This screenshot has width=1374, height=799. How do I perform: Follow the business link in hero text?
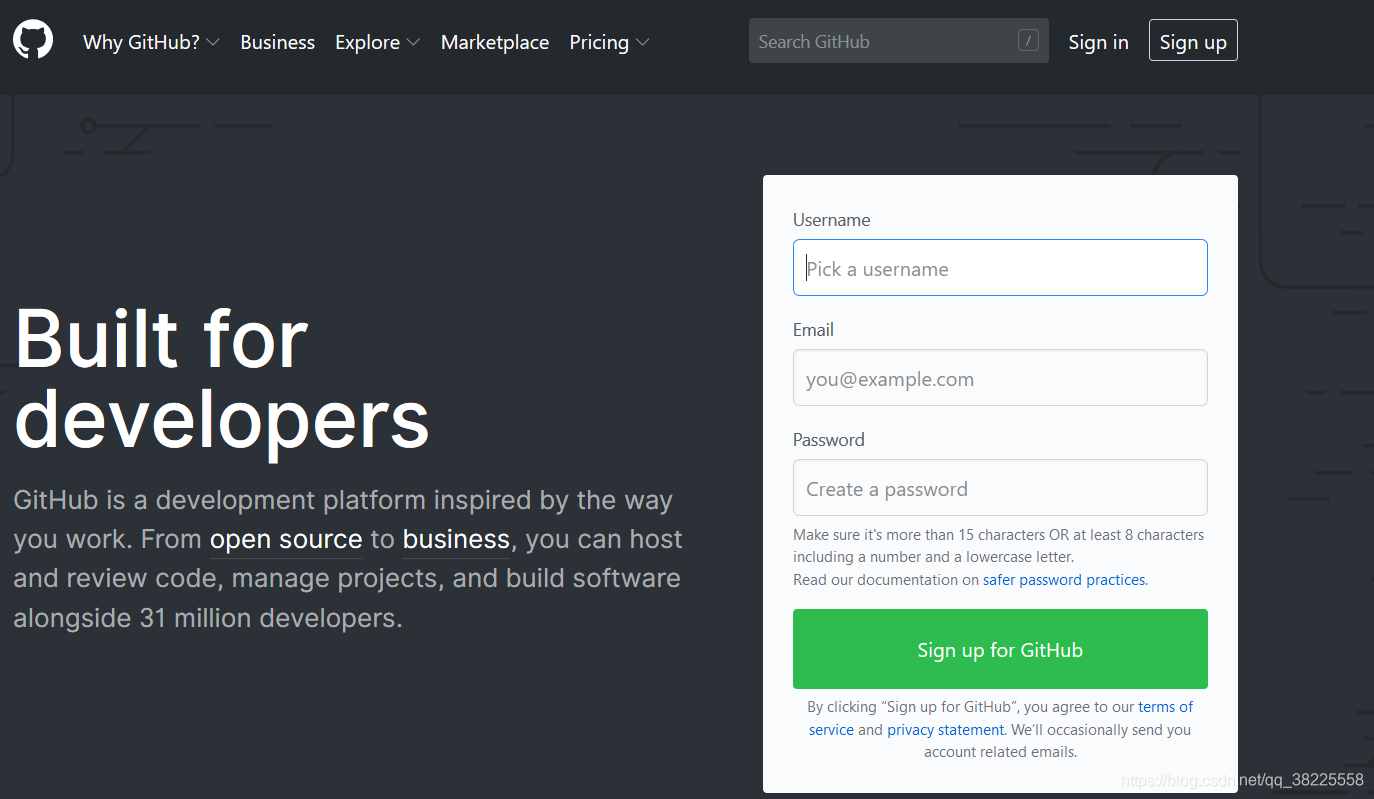coord(456,539)
